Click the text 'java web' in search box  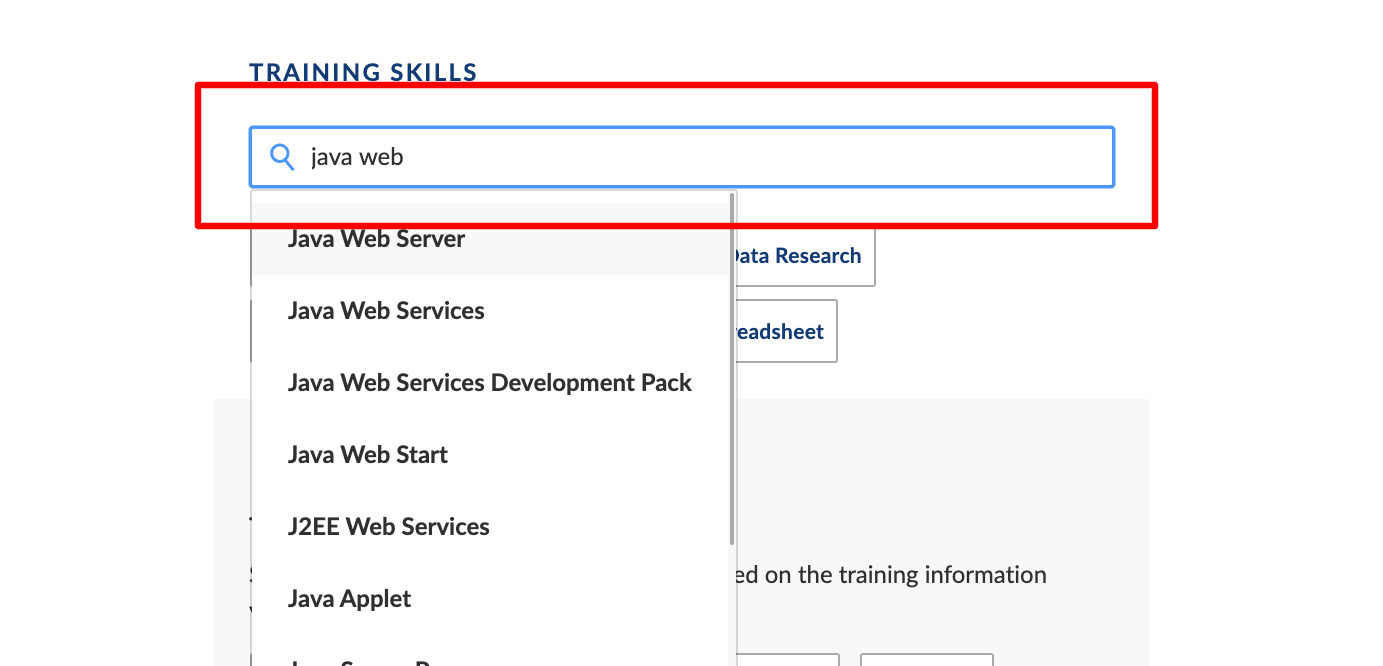[357, 157]
